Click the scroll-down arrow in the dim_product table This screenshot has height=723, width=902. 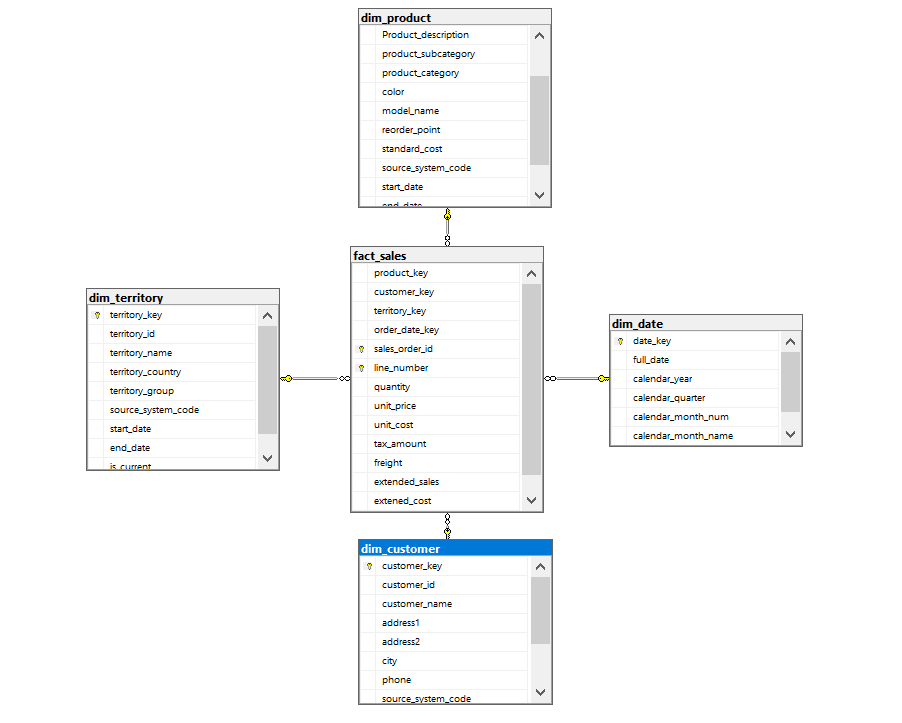(x=539, y=195)
